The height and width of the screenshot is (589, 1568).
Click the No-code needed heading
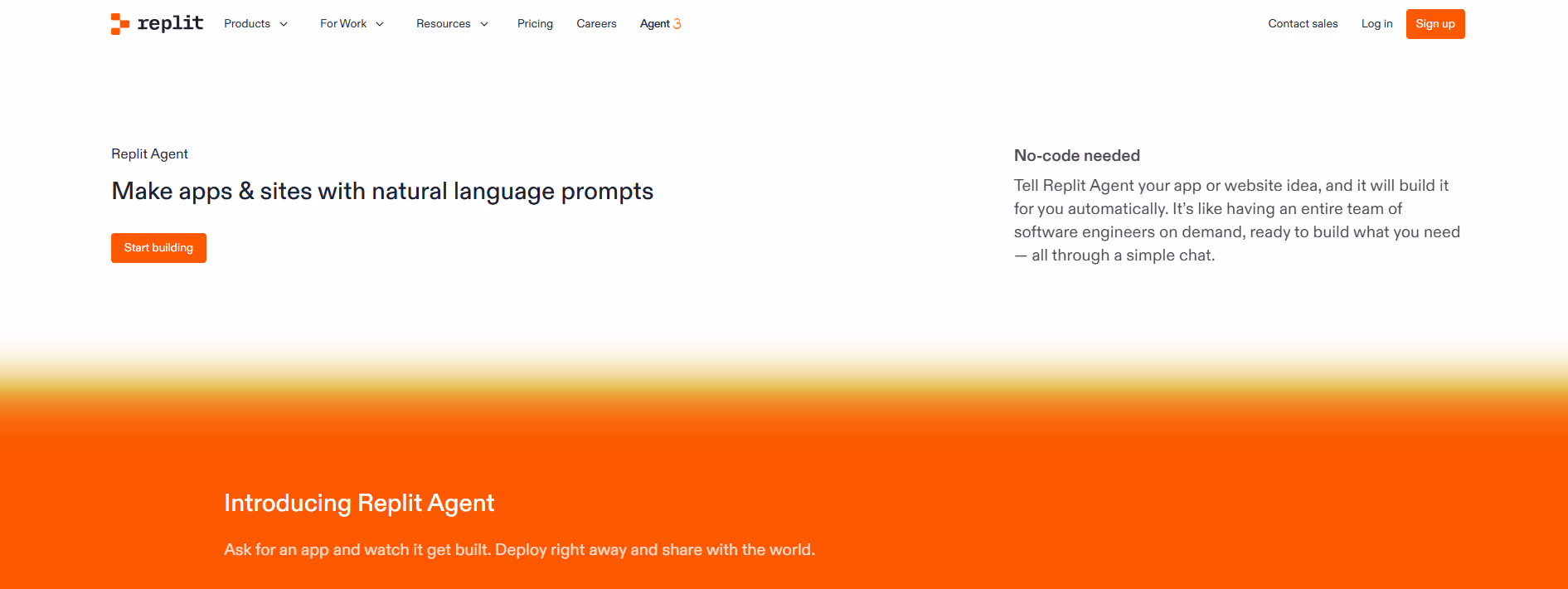1076,156
